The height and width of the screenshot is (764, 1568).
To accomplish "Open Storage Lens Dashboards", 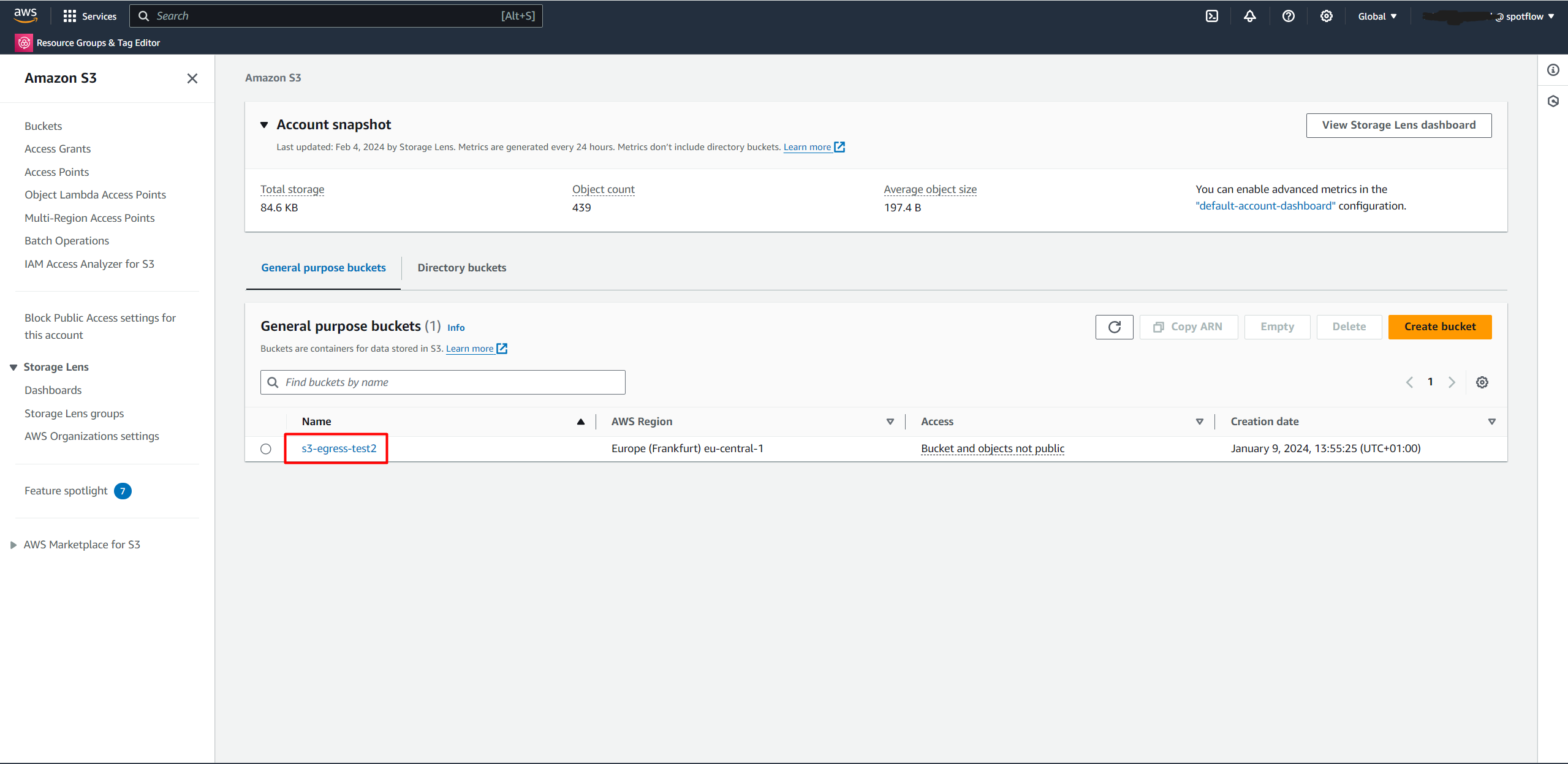I will tap(53, 390).
